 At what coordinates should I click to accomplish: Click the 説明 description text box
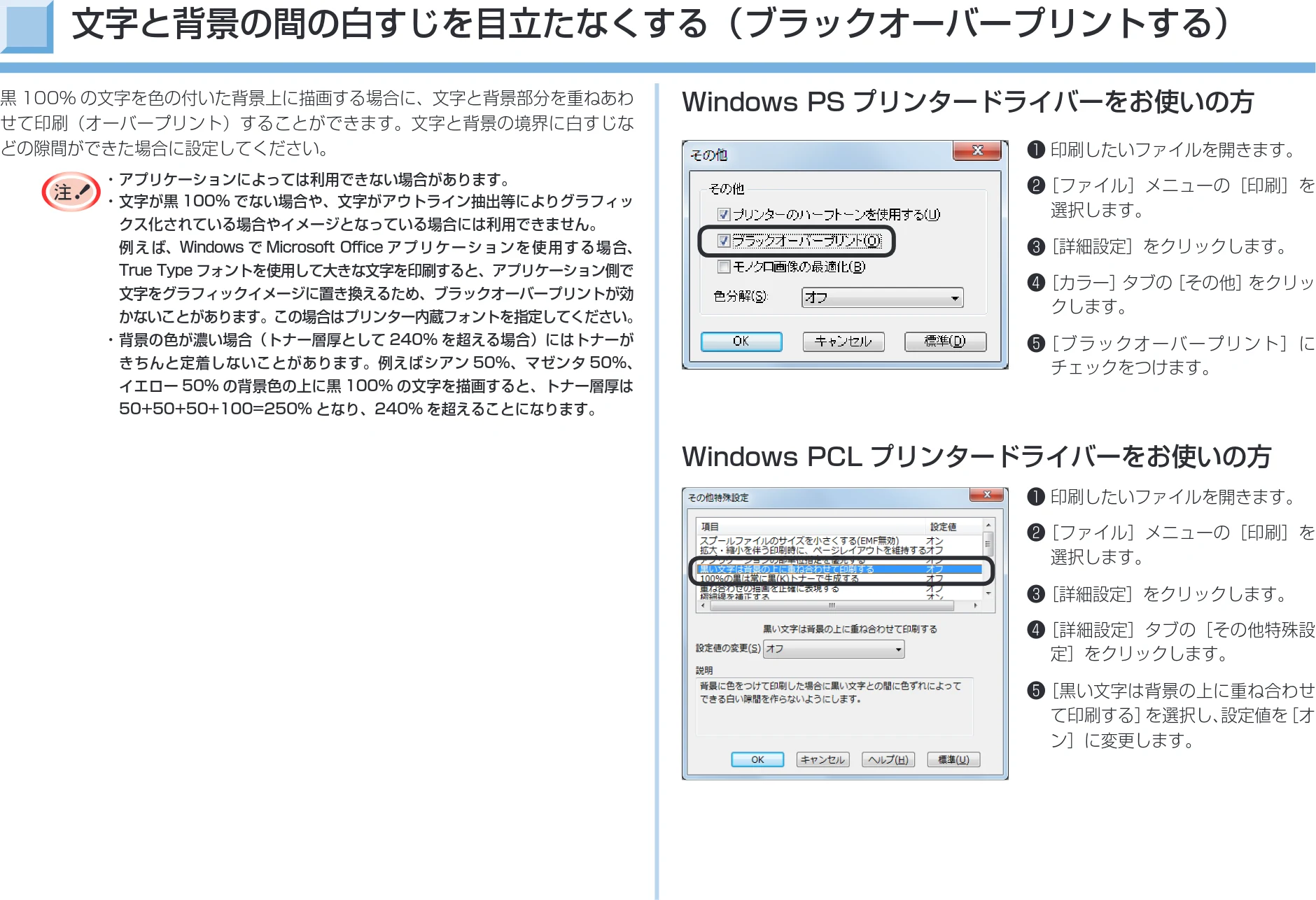click(834, 706)
